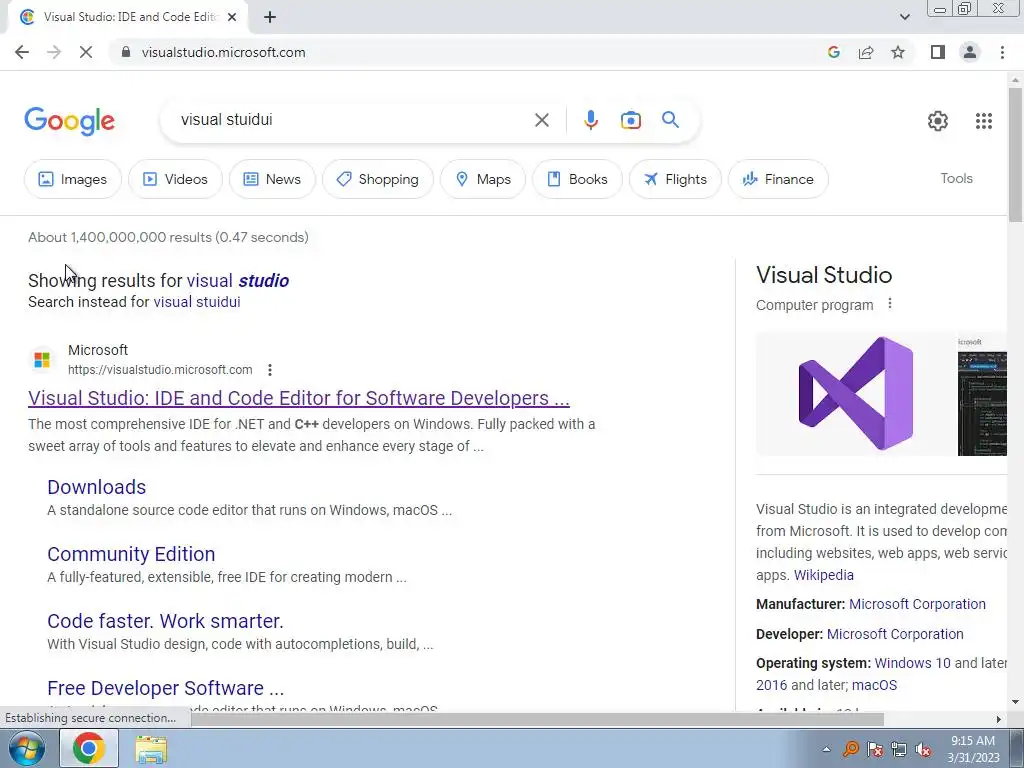Filter results by Shopping
Viewport: 1024px width, 768px height.
click(377, 179)
